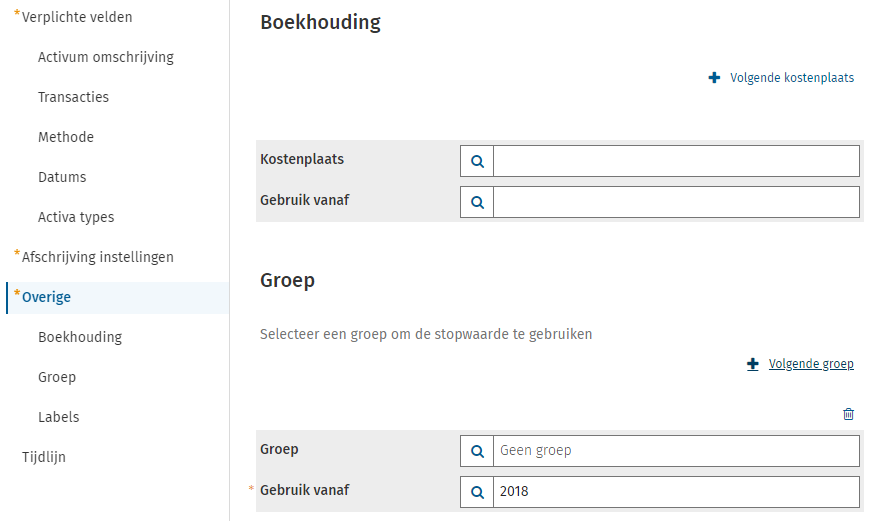Open Afschrijving instellingen section
This screenshot has width=877, height=521.
[x=97, y=257]
